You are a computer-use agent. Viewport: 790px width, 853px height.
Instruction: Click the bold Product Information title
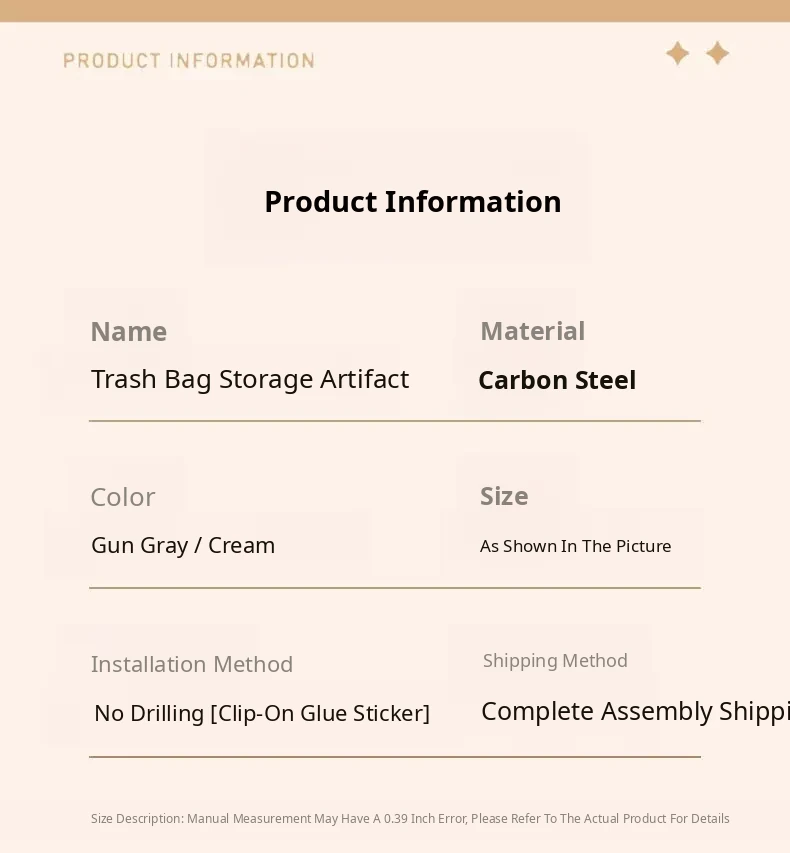point(412,202)
